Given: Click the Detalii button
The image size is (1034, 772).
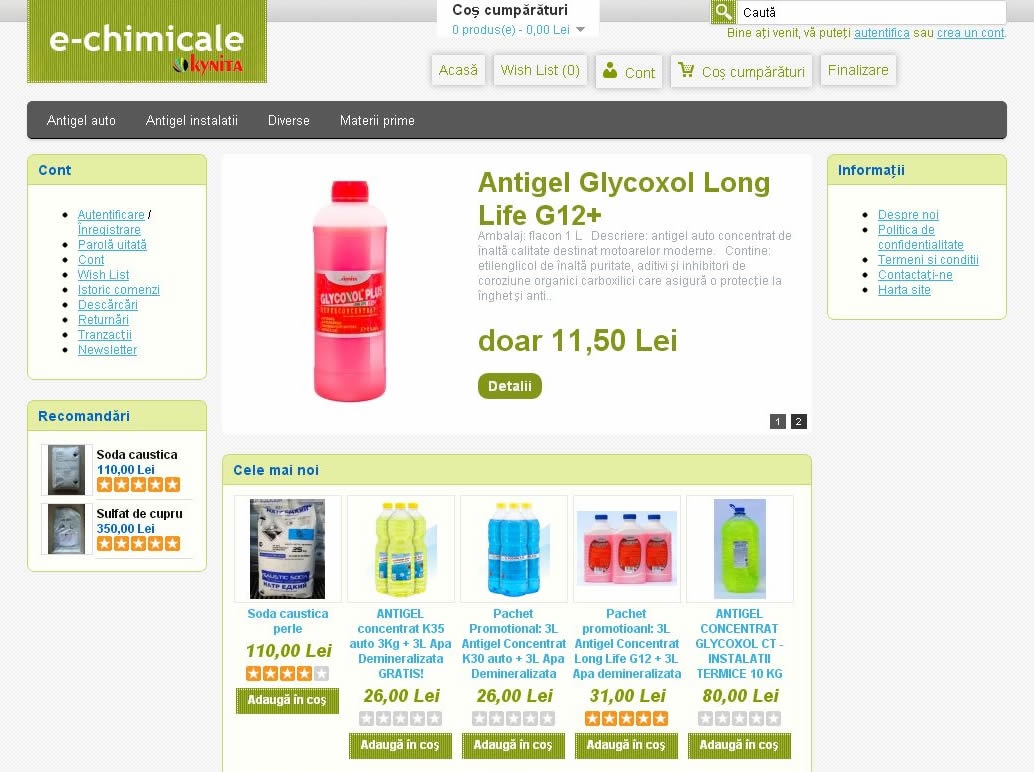Looking at the screenshot, I should (510, 386).
